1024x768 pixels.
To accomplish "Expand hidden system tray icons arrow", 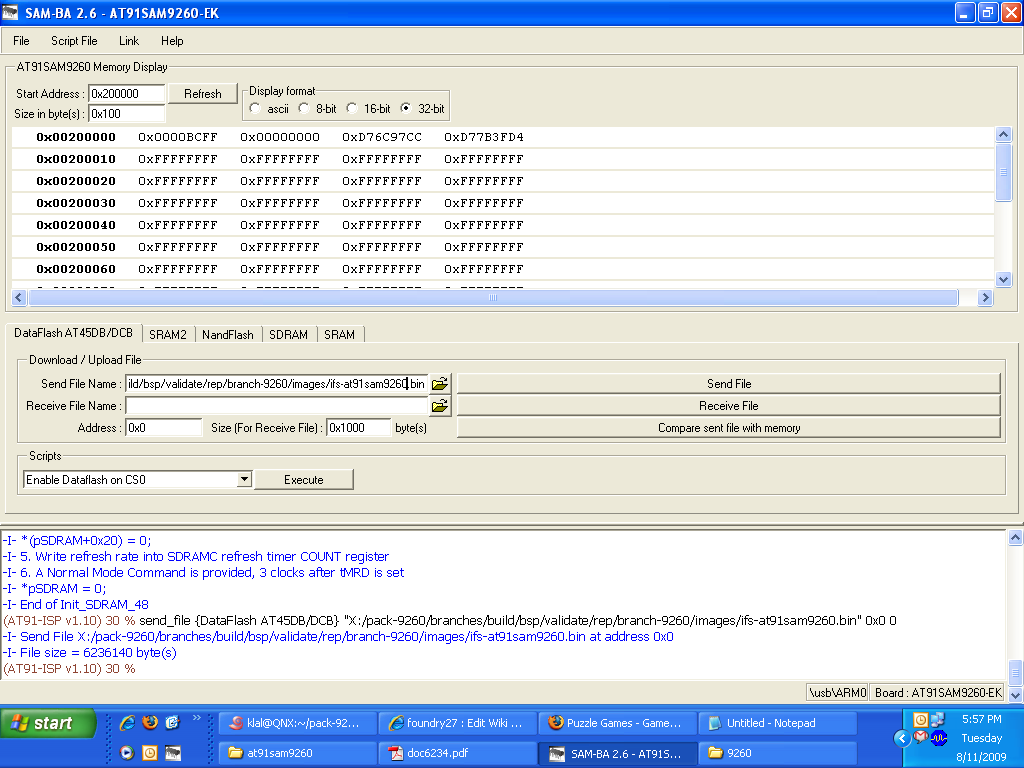I will point(901,738).
